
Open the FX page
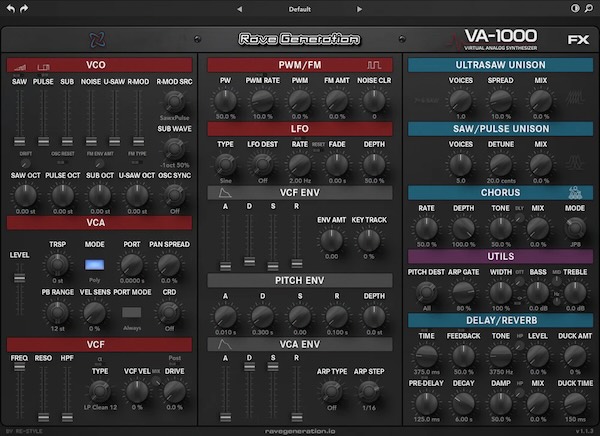click(x=578, y=40)
